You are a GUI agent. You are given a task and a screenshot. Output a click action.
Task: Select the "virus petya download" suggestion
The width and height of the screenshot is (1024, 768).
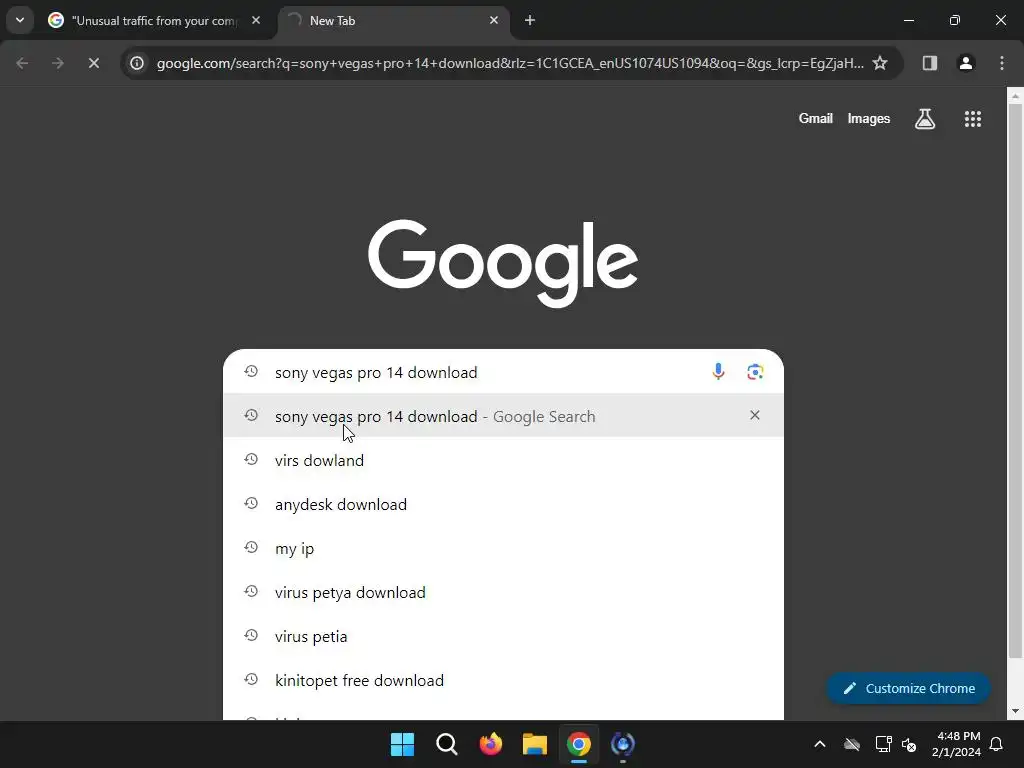coord(503,592)
